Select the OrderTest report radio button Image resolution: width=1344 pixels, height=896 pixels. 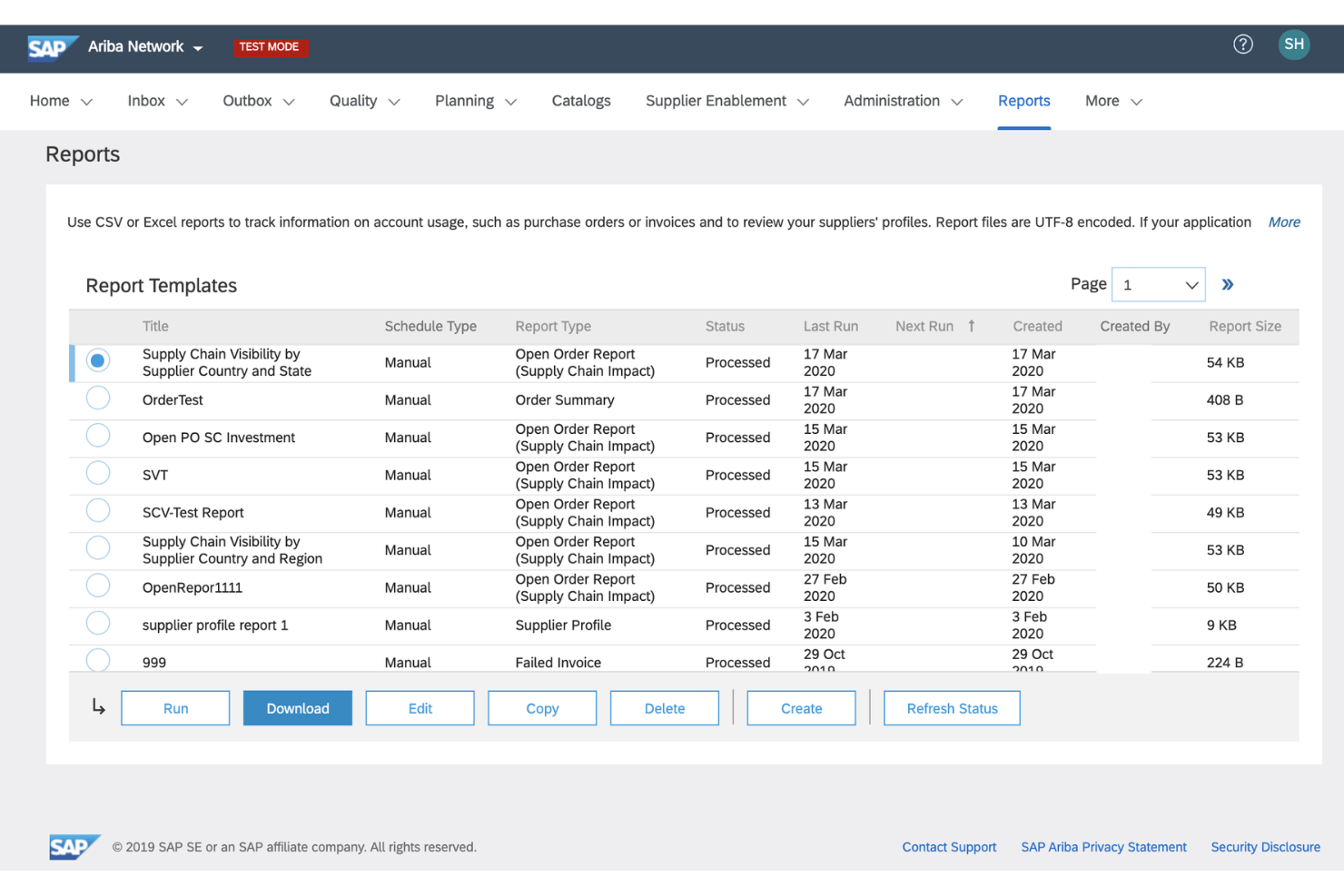click(x=98, y=399)
